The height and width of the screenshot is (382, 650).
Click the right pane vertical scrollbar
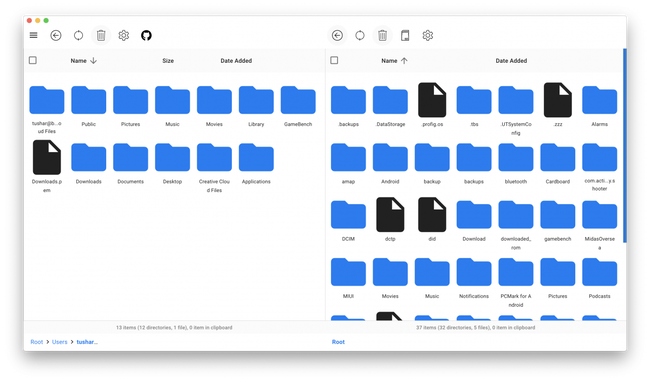tap(625, 146)
